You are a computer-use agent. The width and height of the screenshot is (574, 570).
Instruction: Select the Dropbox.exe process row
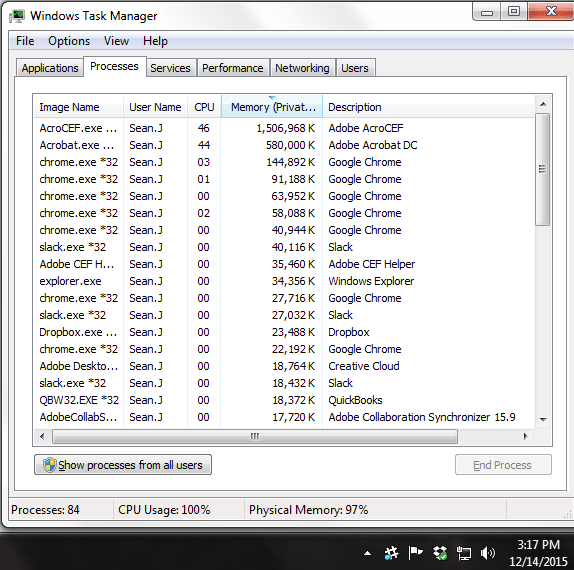pos(284,332)
